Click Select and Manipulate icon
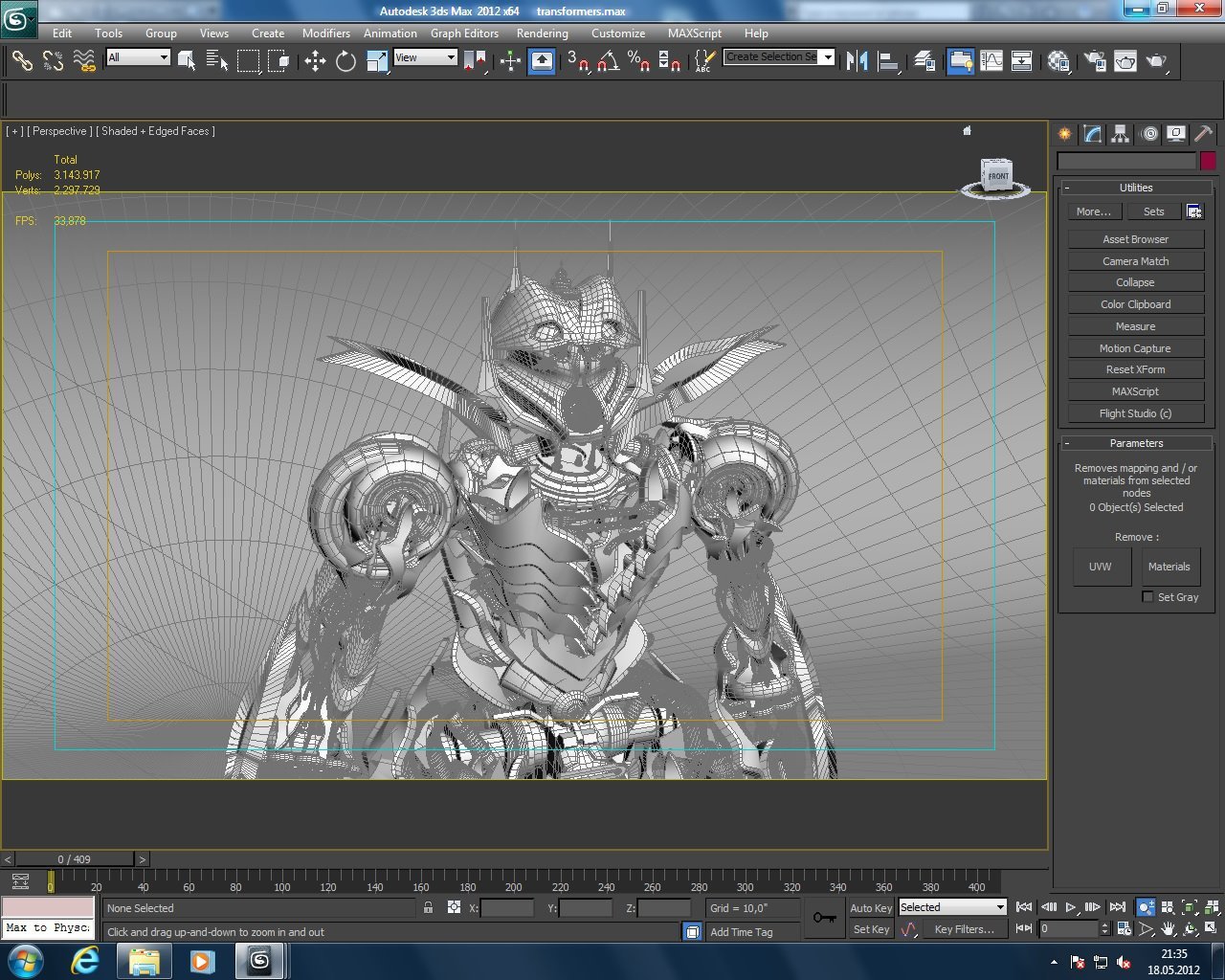Image resolution: width=1225 pixels, height=980 pixels. tap(510, 61)
